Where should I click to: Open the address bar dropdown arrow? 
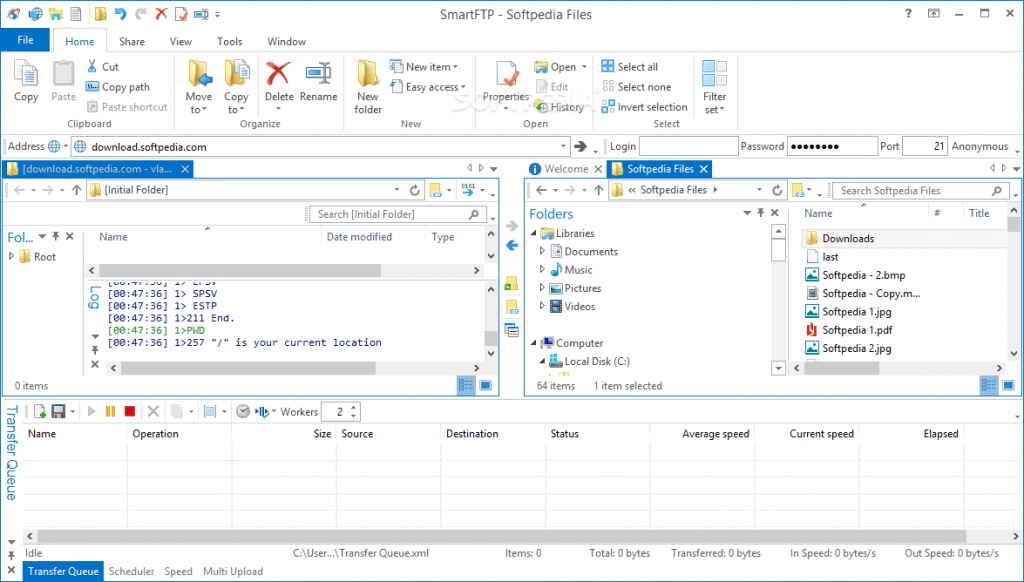pos(563,146)
